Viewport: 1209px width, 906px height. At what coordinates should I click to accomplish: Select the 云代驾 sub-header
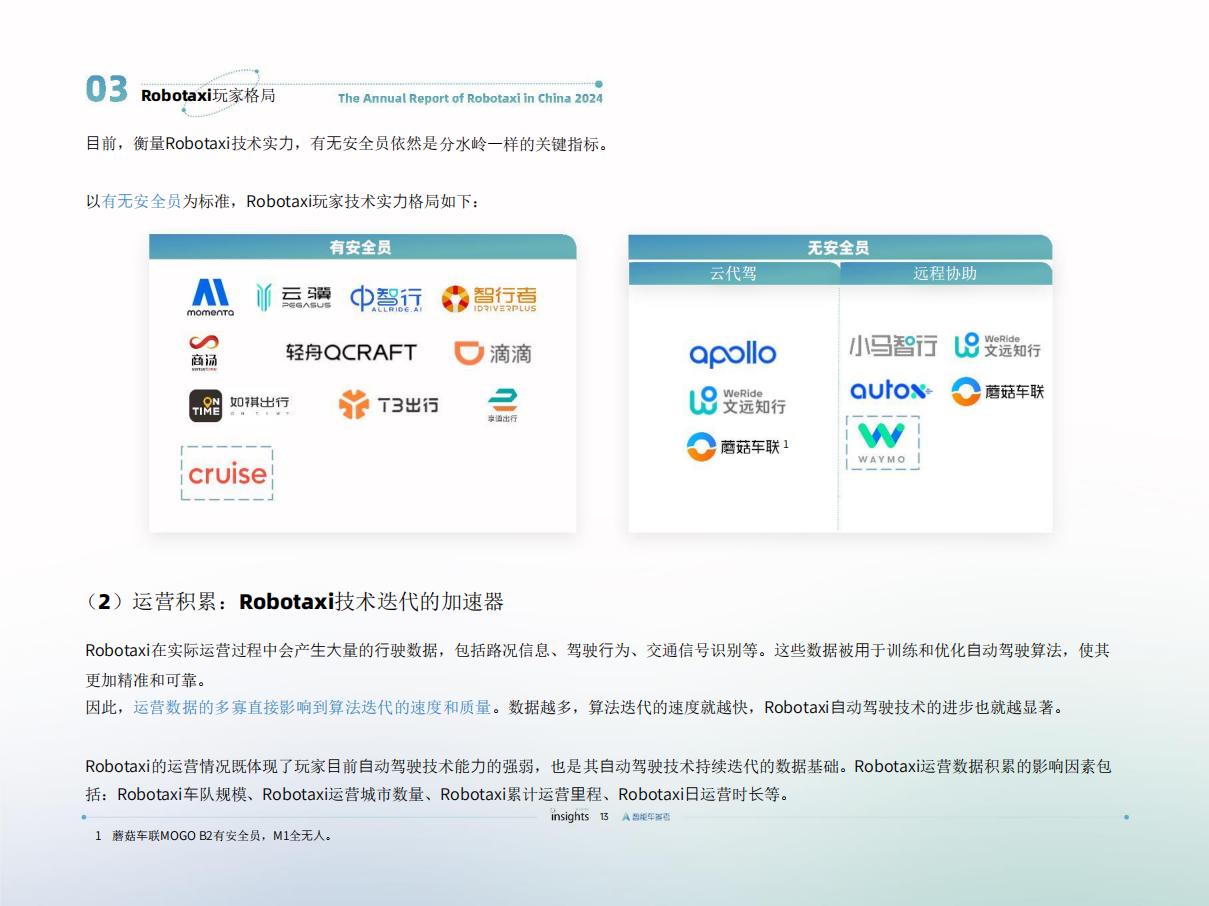point(733,273)
